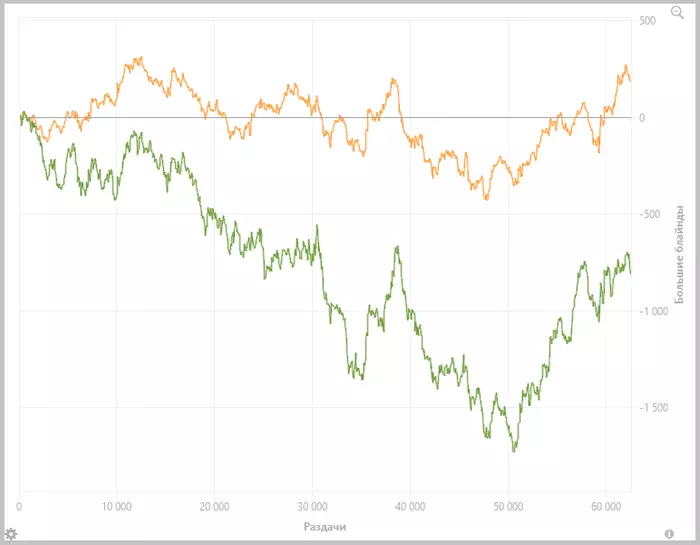Click the -500 y-axis label
Image resolution: width=700 pixels, height=545 pixels.
coord(650,214)
